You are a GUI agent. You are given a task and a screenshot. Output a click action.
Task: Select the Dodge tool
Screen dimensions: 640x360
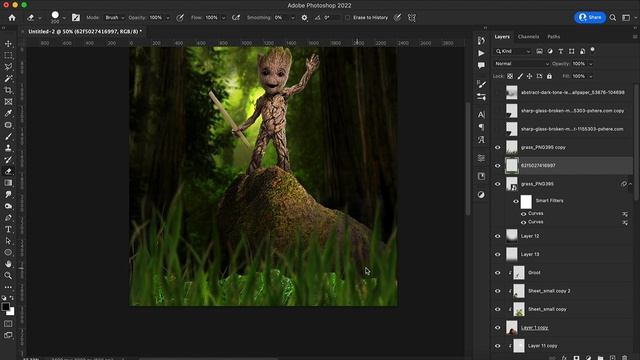point(8,206)
